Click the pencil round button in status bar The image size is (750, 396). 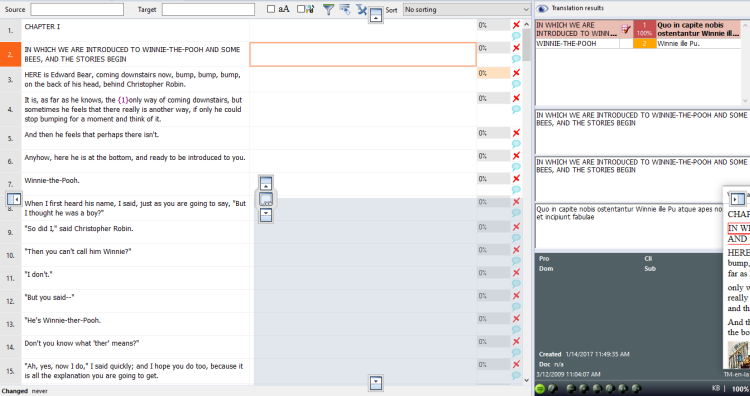pos(552,388)
